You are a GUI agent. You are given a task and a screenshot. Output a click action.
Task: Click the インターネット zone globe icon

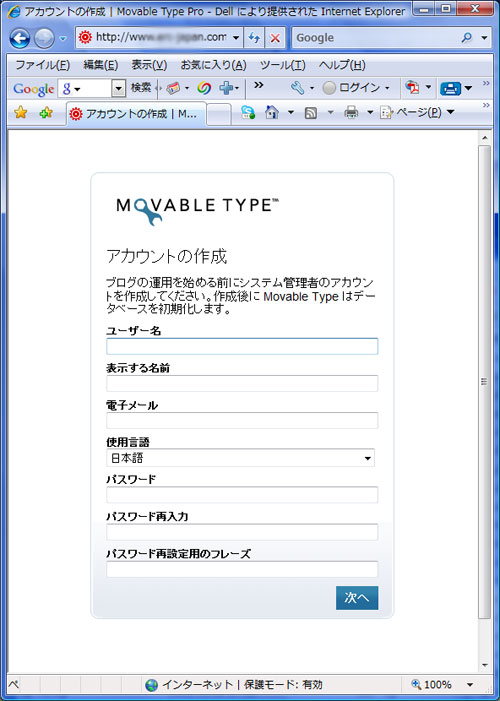[152, 685]
